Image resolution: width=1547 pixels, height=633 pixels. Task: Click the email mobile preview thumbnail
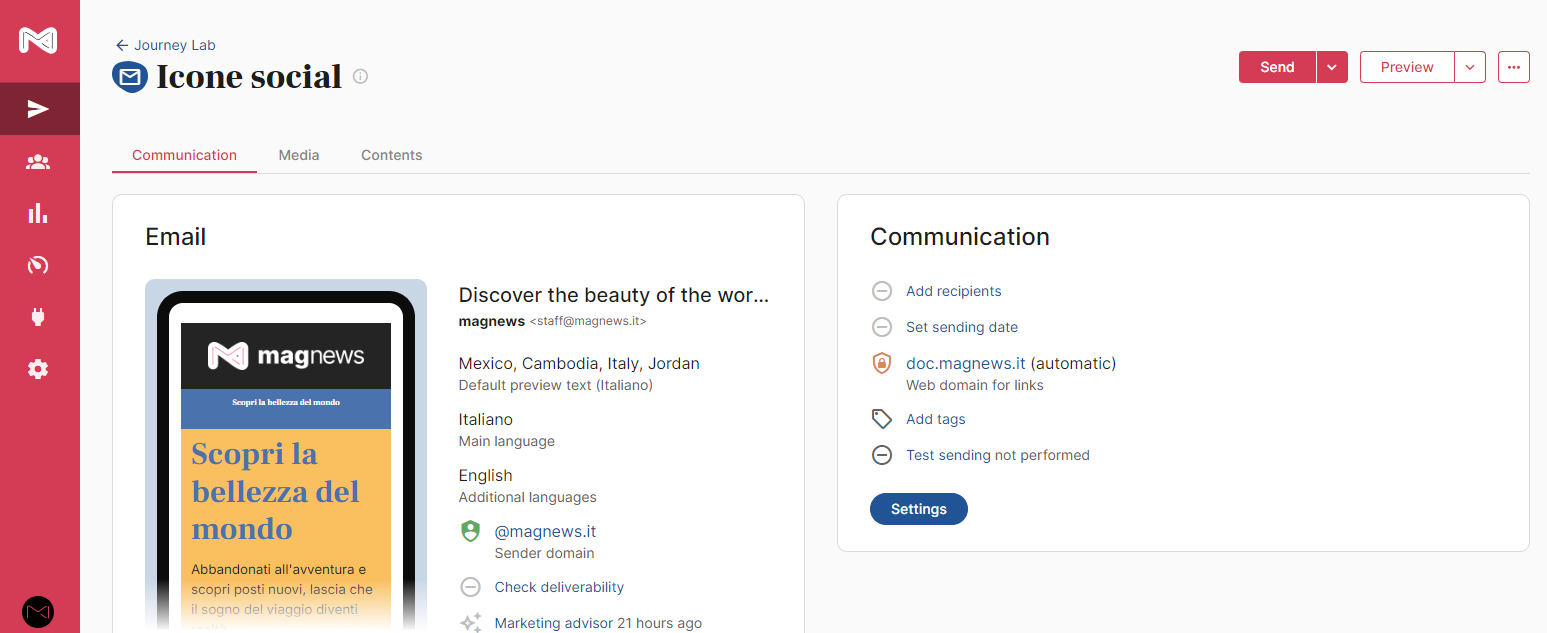286,456
